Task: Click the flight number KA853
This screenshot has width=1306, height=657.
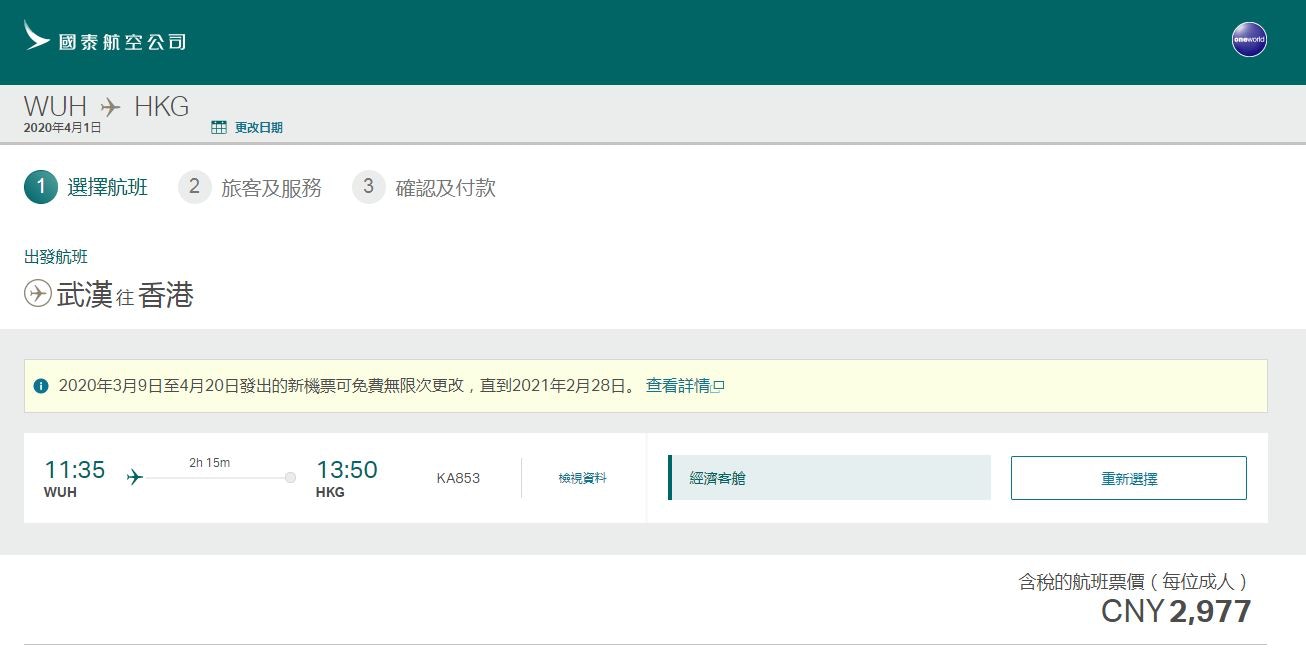Action: (458, 478)
